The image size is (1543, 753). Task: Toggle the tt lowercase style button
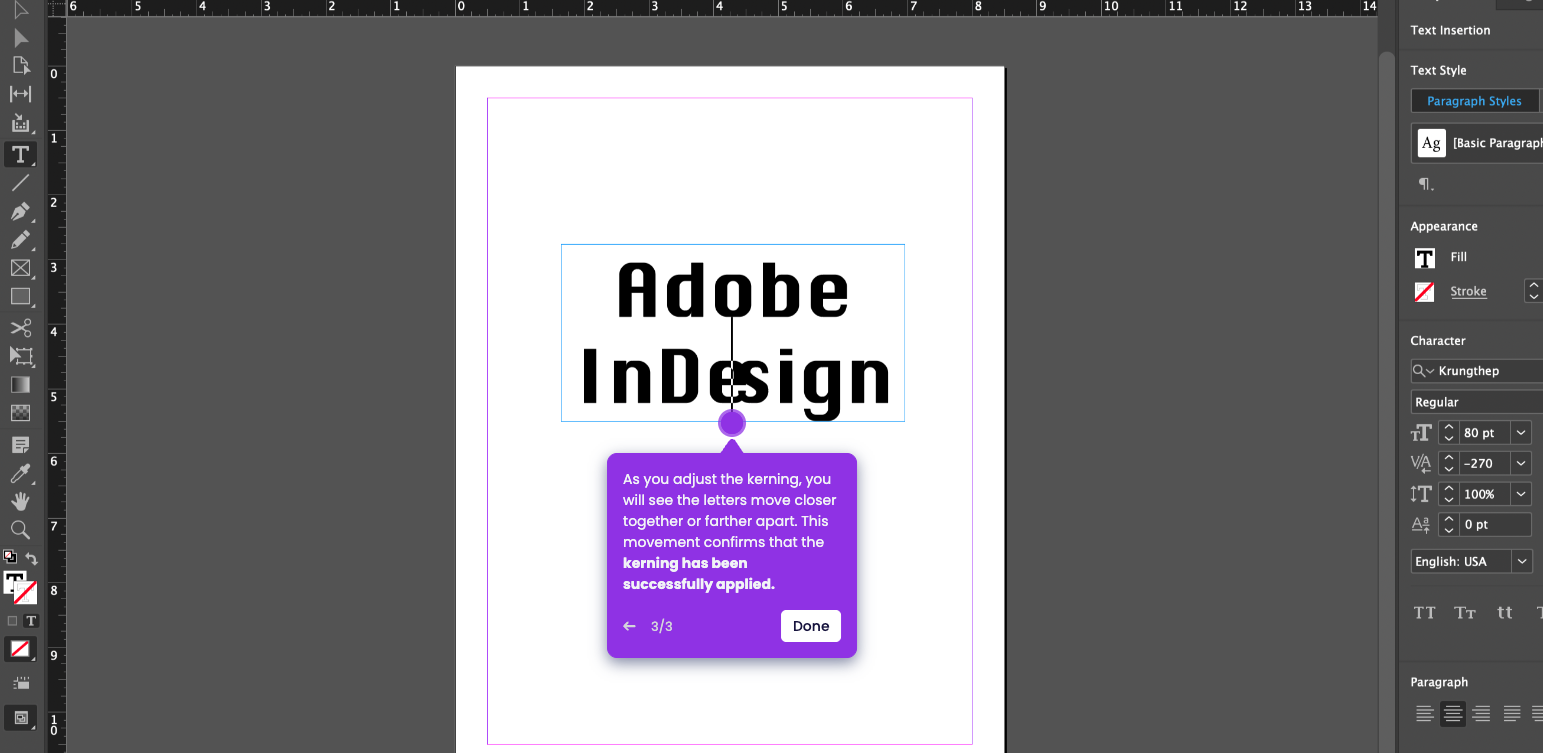(x=1505, y=613)
